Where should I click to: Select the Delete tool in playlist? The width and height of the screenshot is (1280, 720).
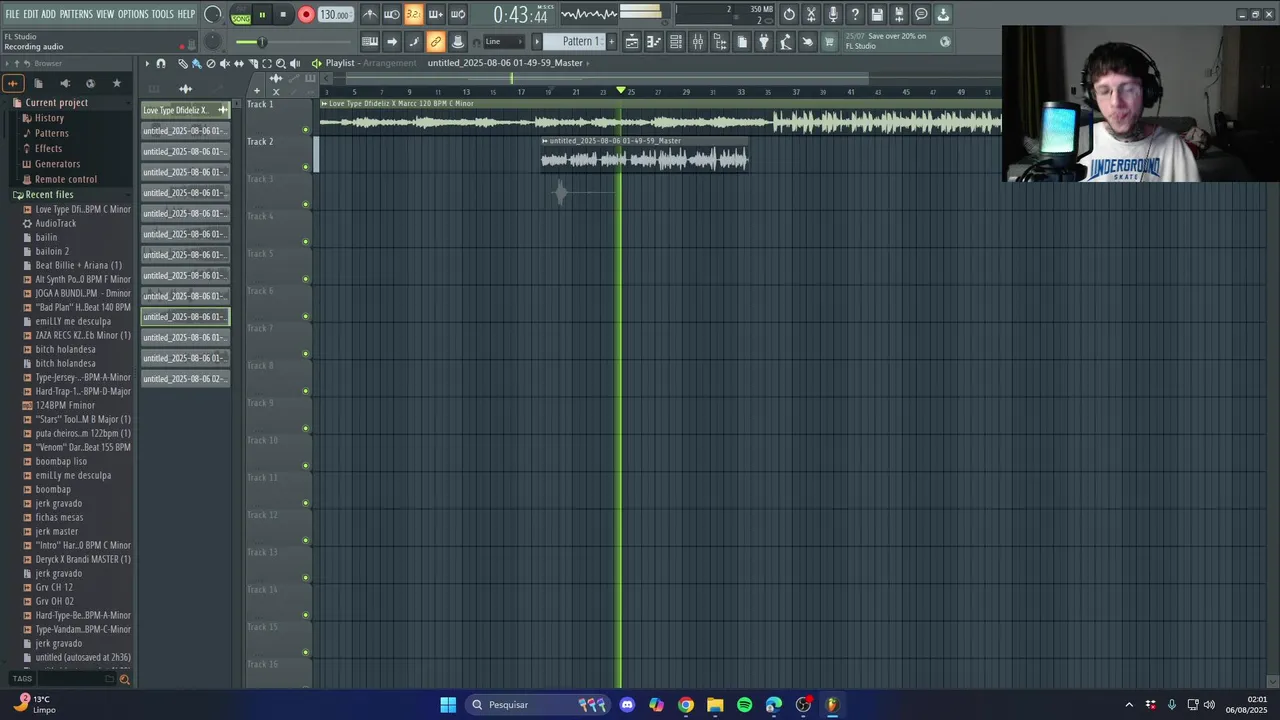[x=210, y=63]
